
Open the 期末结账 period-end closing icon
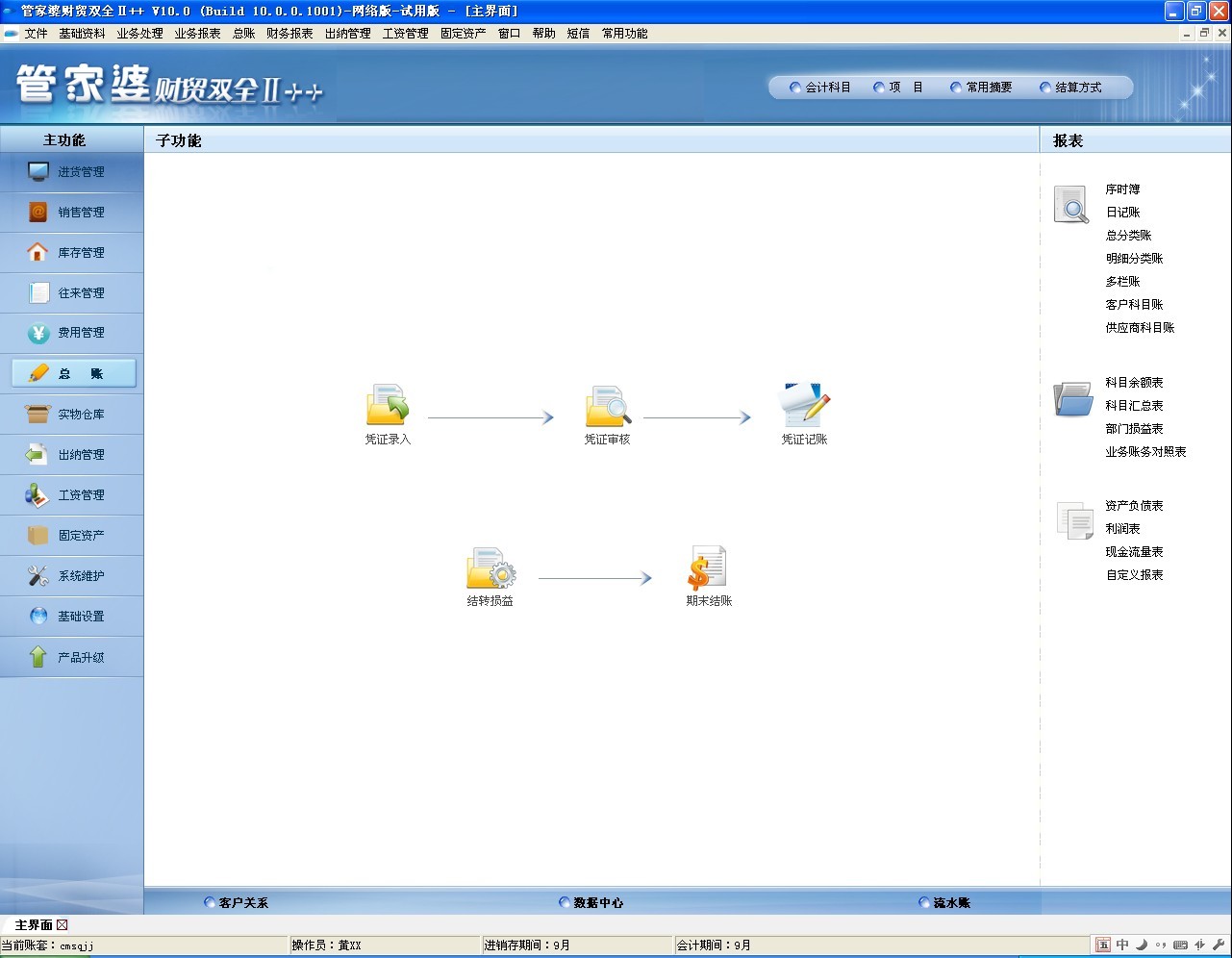click(x=707, y=567)
